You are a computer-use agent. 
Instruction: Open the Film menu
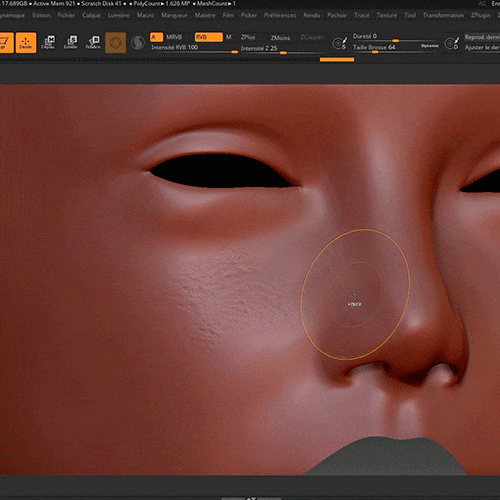228,15
